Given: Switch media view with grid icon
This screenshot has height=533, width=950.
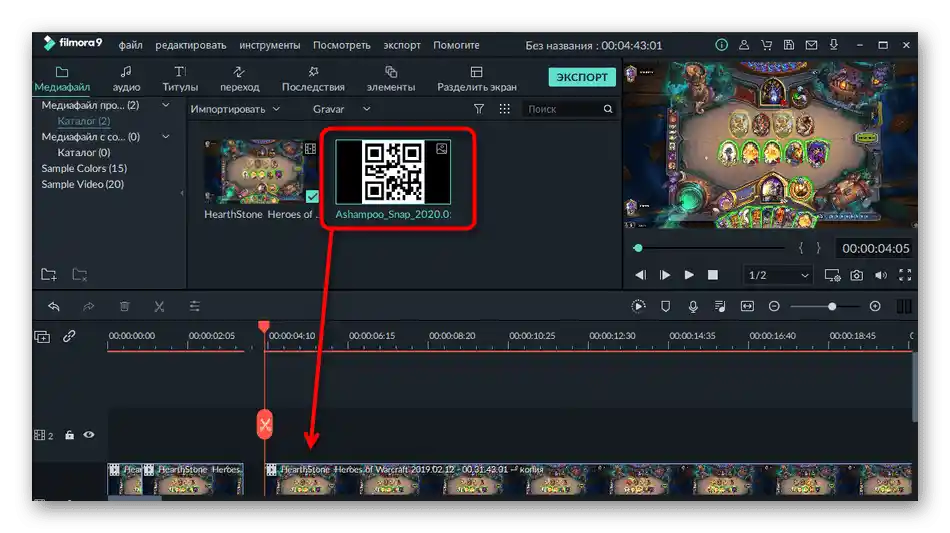Looking at the screenshot, I should [x=504, y=109].
